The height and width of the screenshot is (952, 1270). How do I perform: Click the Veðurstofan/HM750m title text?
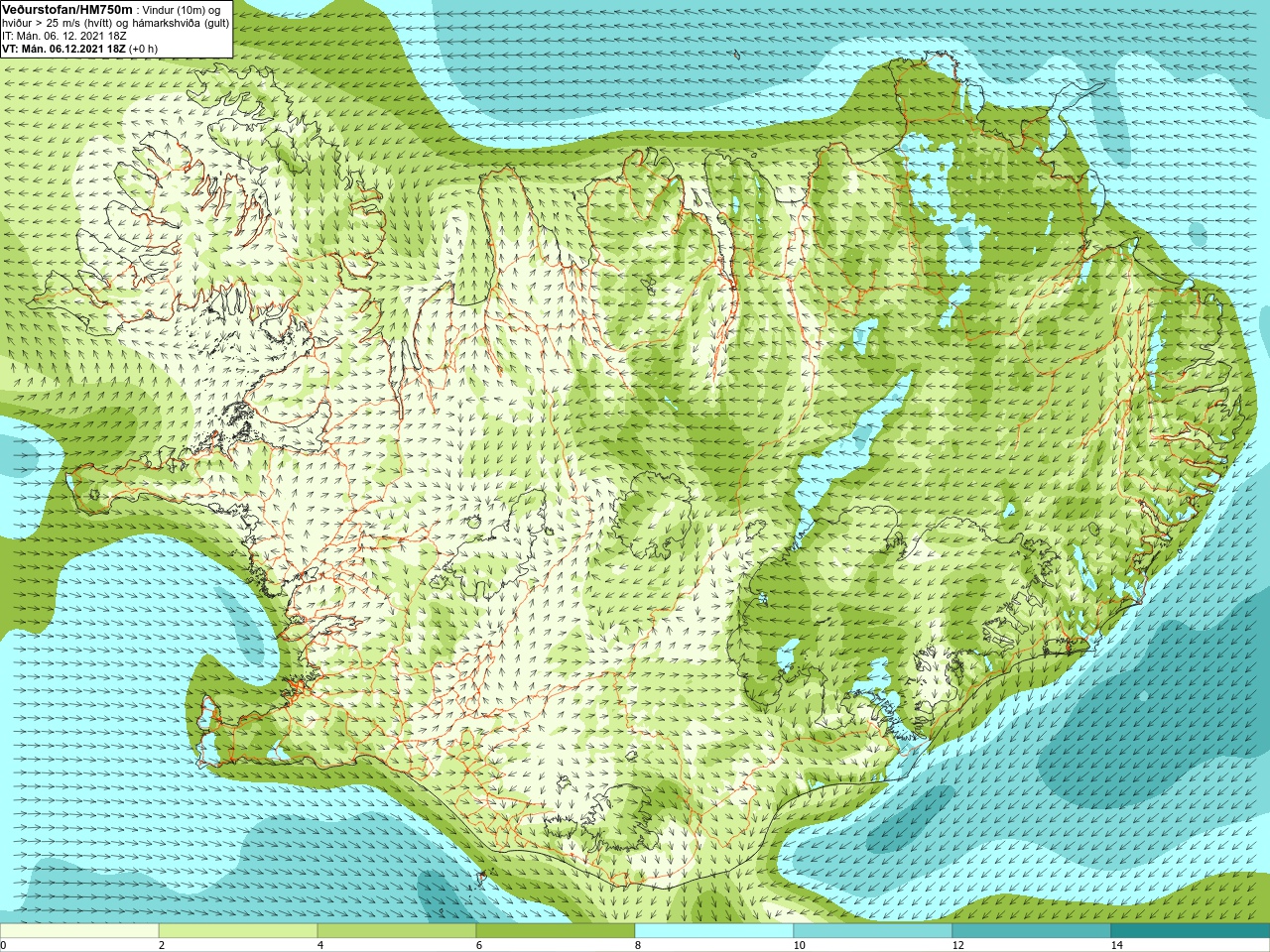(67, 9)
